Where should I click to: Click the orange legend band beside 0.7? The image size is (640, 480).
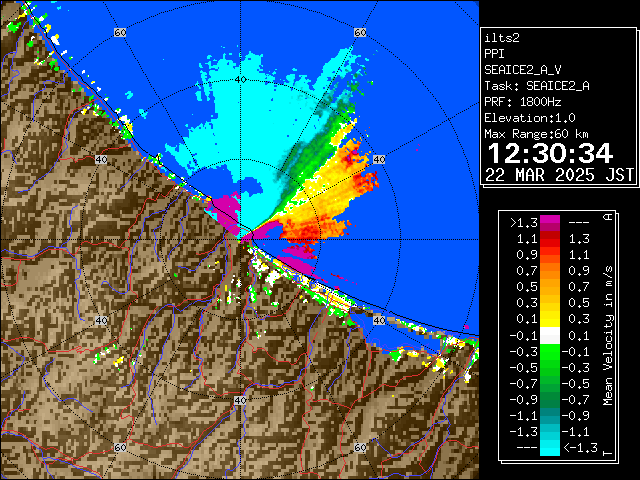(x=550, y=271)
